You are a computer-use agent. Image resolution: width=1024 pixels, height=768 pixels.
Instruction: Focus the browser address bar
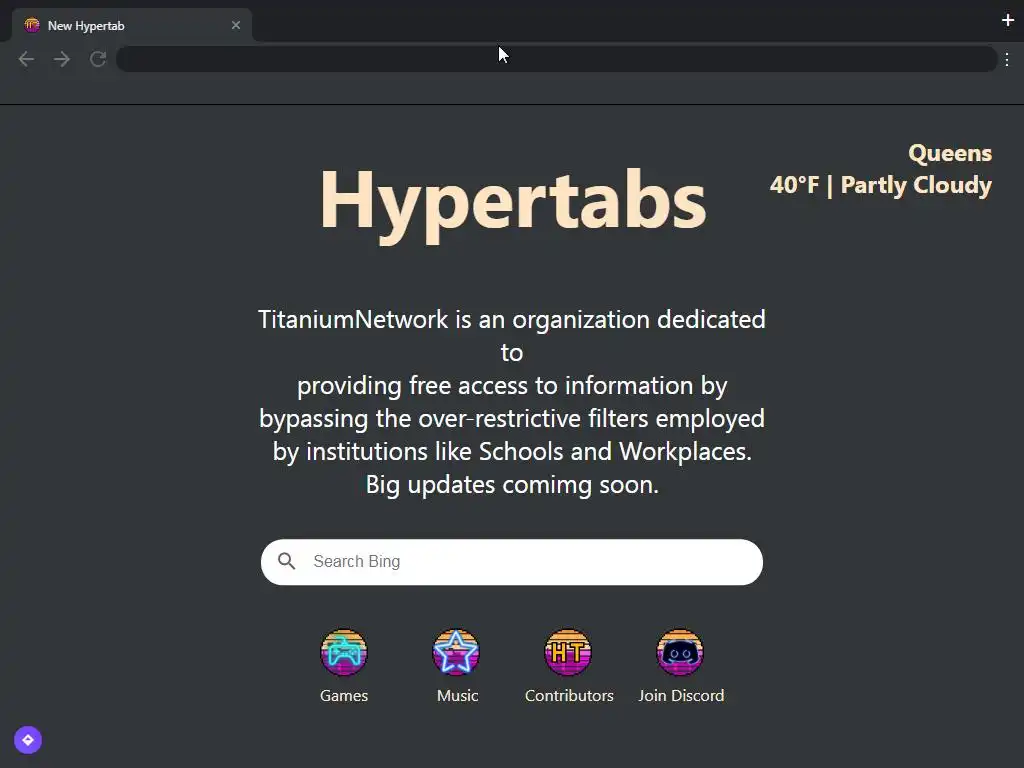click(x=556, y=59)
